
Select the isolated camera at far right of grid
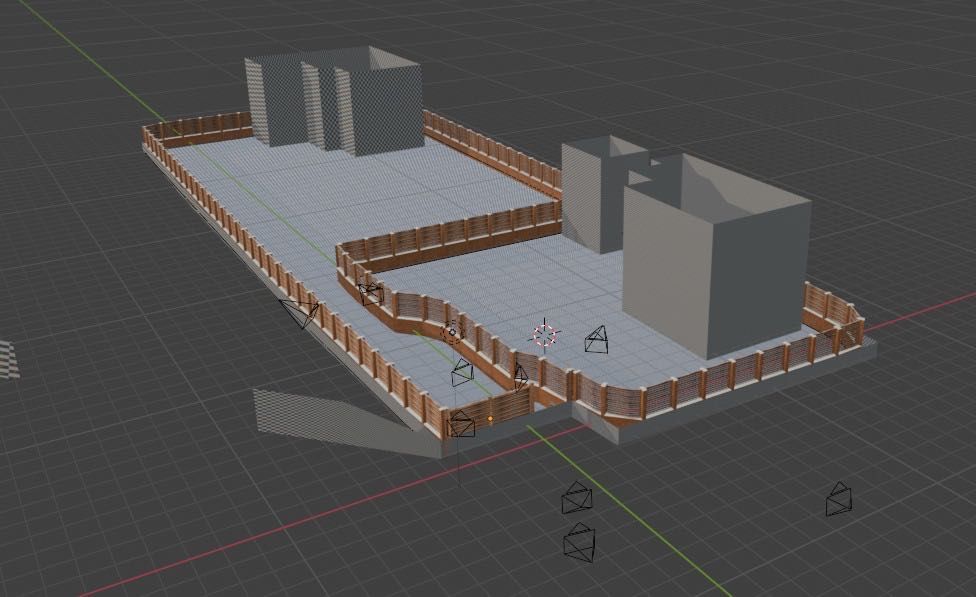tap(838, 499)
